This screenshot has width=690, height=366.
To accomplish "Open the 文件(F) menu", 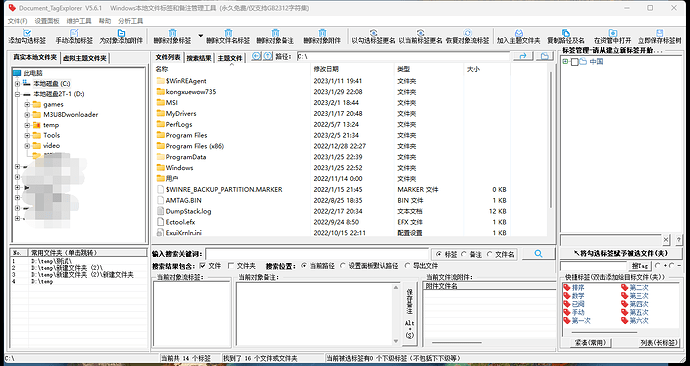I will click(18, 21).
